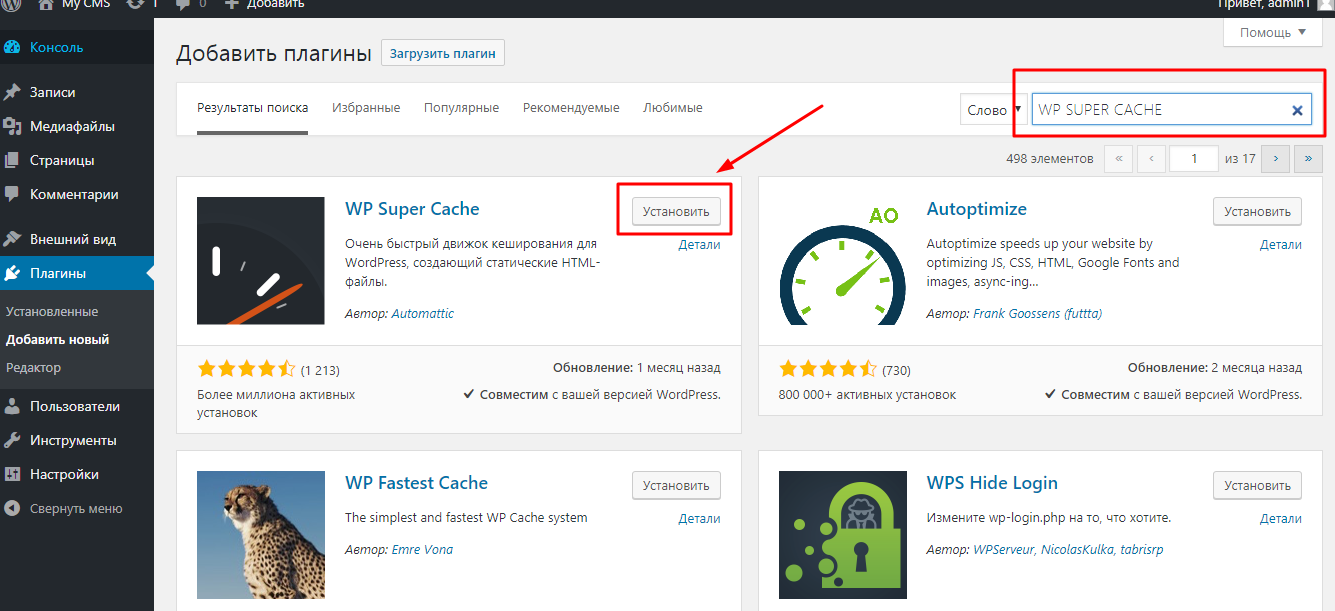The width and height of the screenshot is (1335, 611).
Task: Install the WP Super Cache plugin
Action: [x=676, y=211]
